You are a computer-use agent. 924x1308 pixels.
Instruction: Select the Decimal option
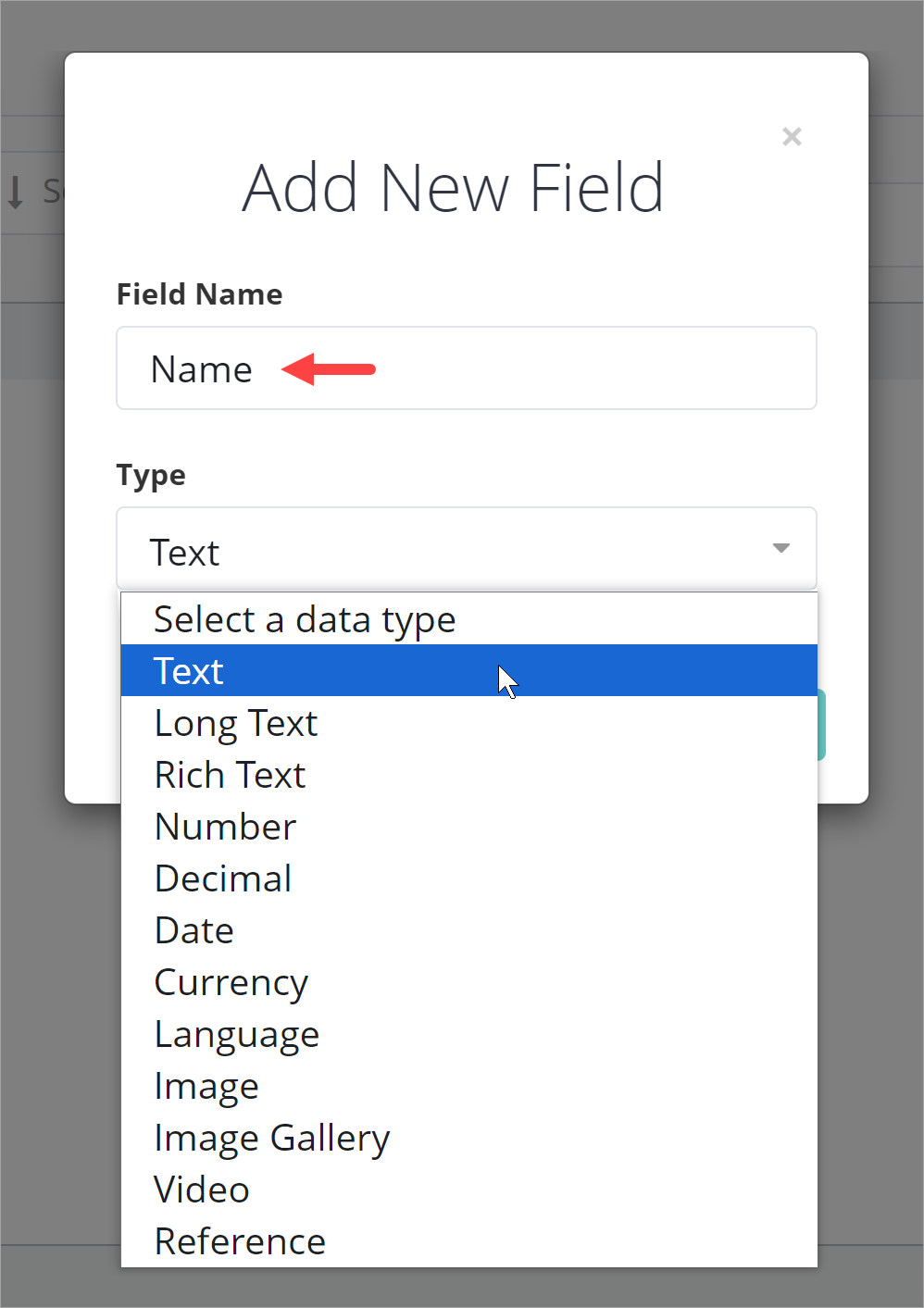[224, 878]
